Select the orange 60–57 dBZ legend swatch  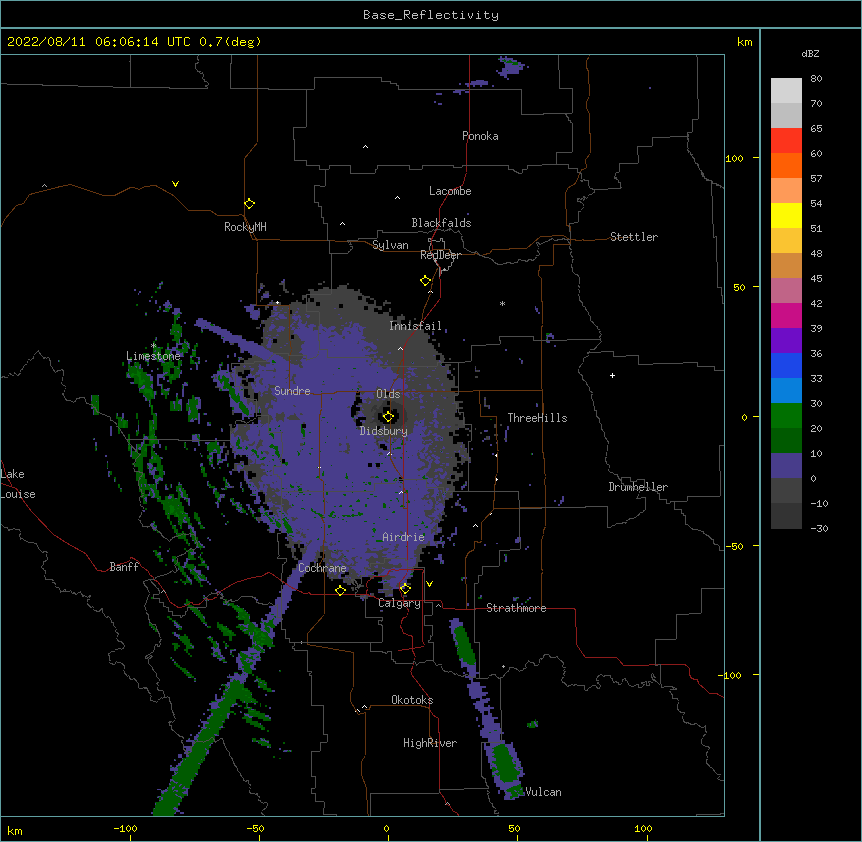pos(786,165)
